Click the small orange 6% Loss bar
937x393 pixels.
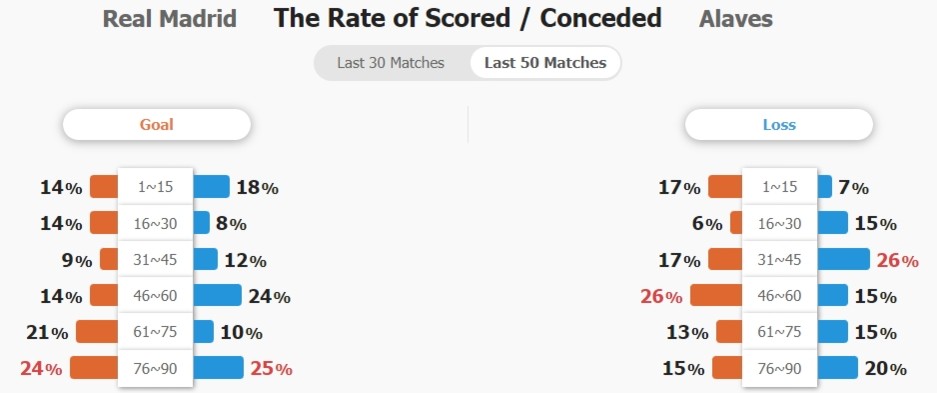click(x=736, y=223)
